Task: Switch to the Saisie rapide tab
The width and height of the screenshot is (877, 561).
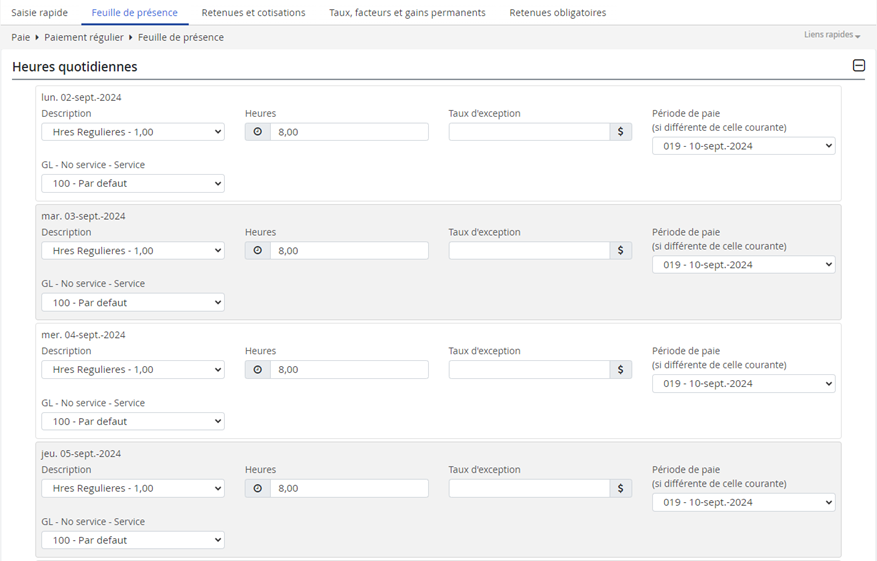Action: (40, 13)
